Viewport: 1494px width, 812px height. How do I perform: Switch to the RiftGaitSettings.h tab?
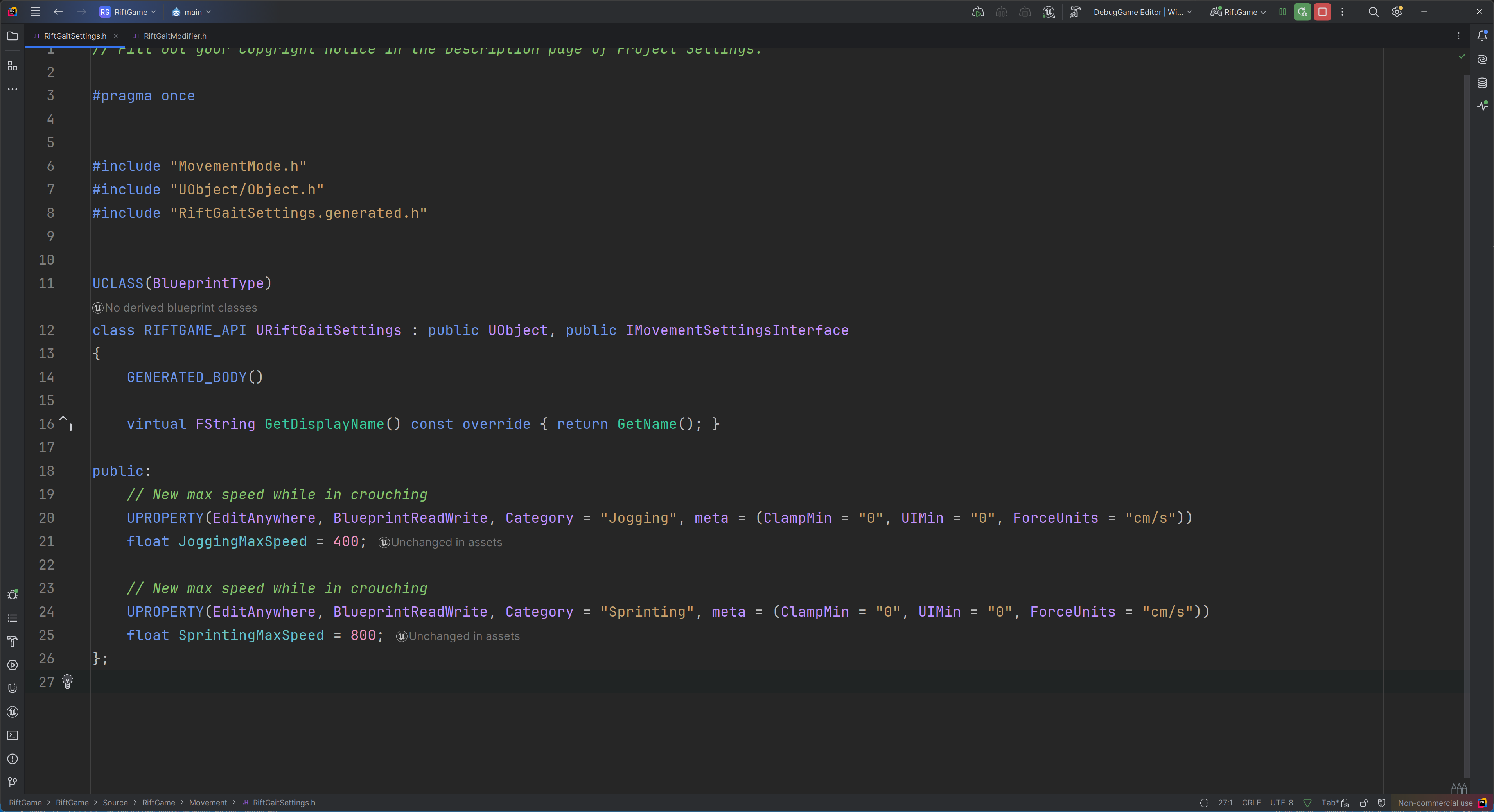click(x=75, y=36)
